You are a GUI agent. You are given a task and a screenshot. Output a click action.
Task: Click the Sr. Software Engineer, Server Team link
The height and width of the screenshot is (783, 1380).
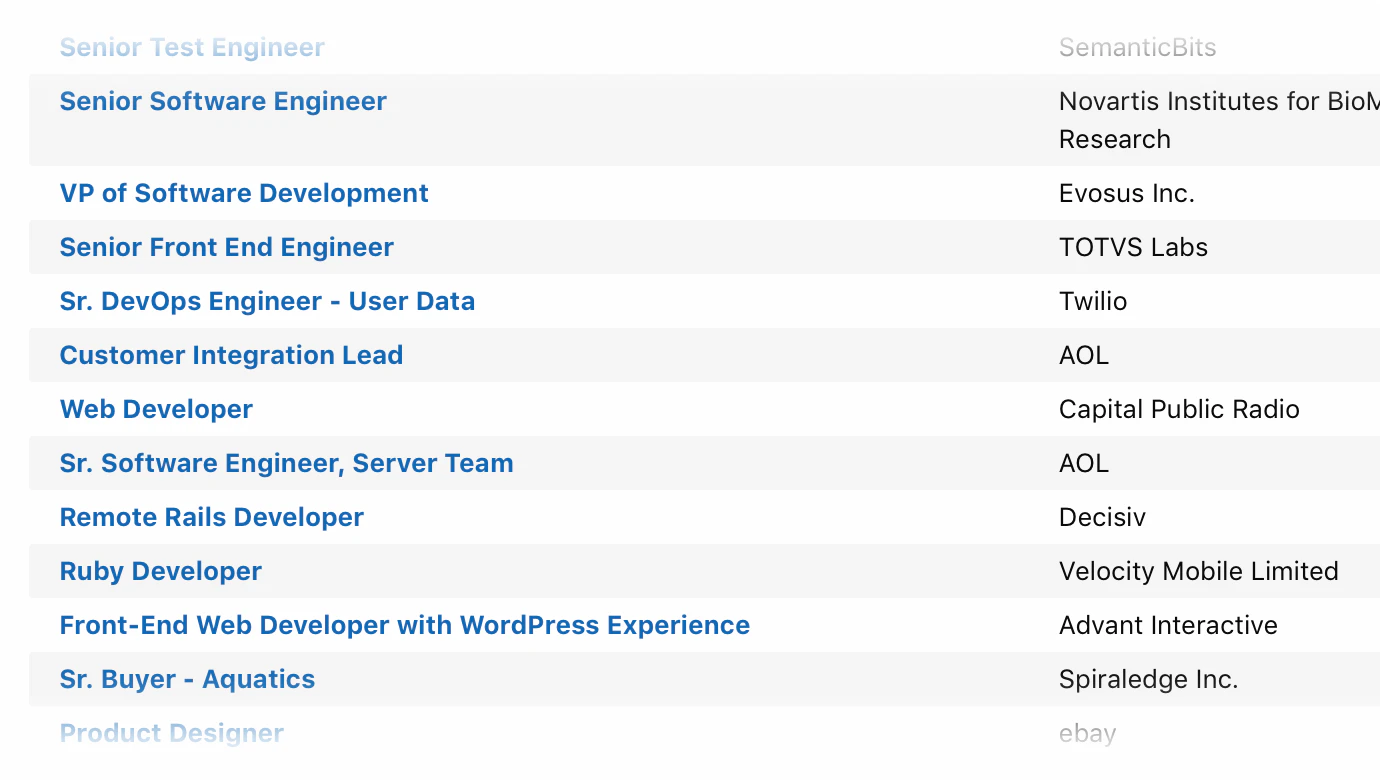[x=287, y=463]
